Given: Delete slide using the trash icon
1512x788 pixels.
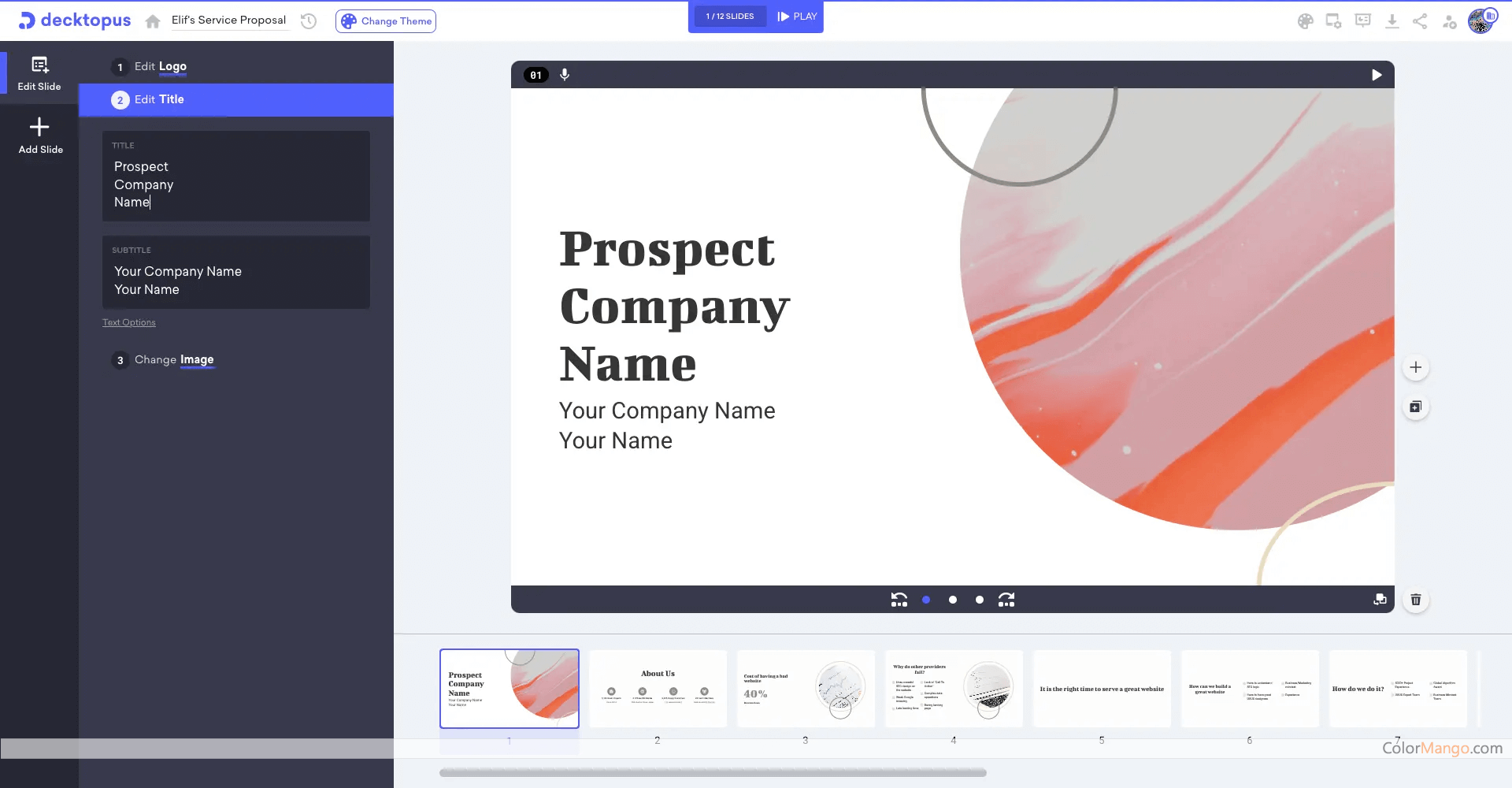Looking at the screenshot, I should pyautogui.click(x=1415, y=600).
